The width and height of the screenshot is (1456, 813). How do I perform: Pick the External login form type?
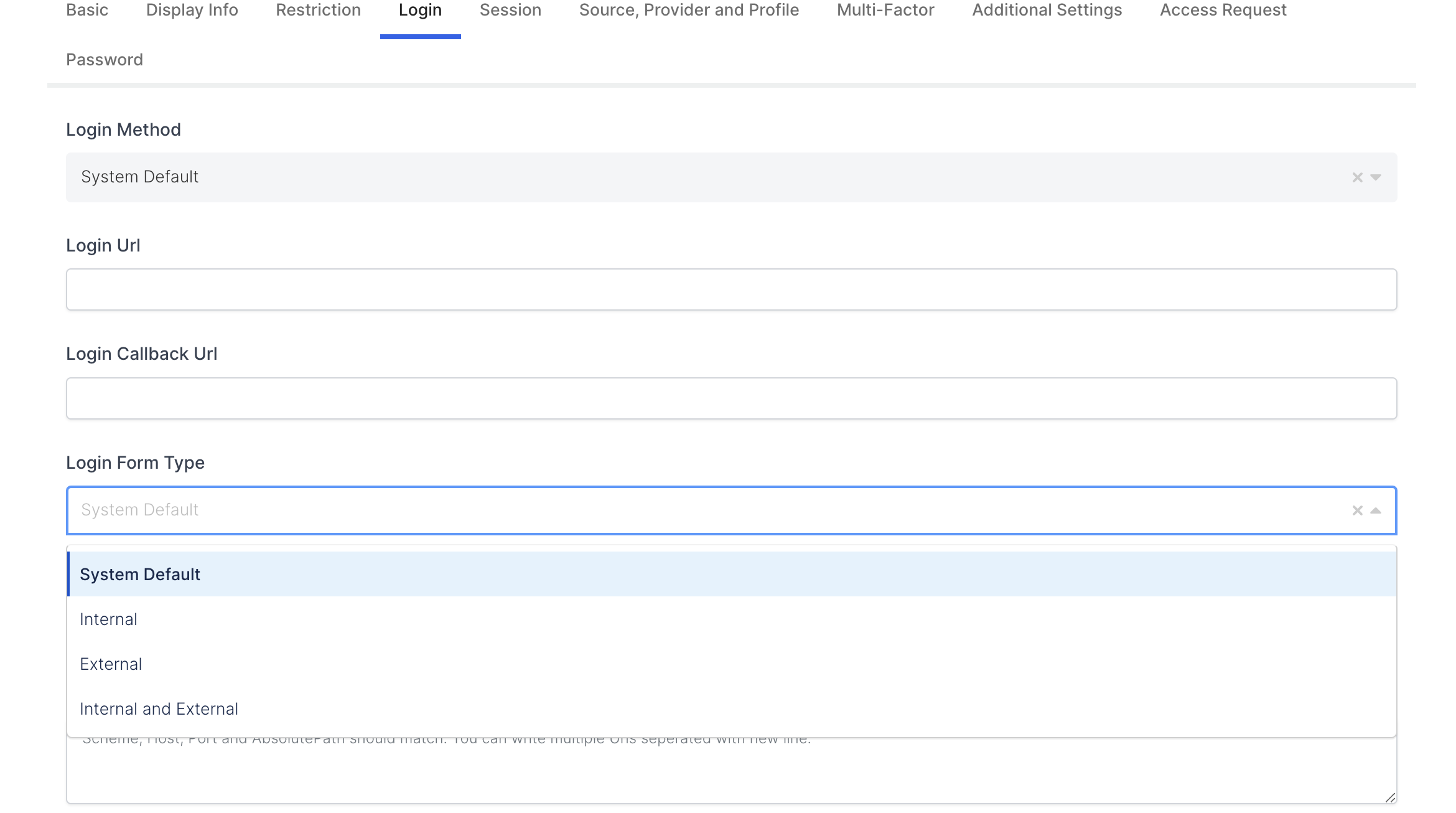click(x=111, y=664)
